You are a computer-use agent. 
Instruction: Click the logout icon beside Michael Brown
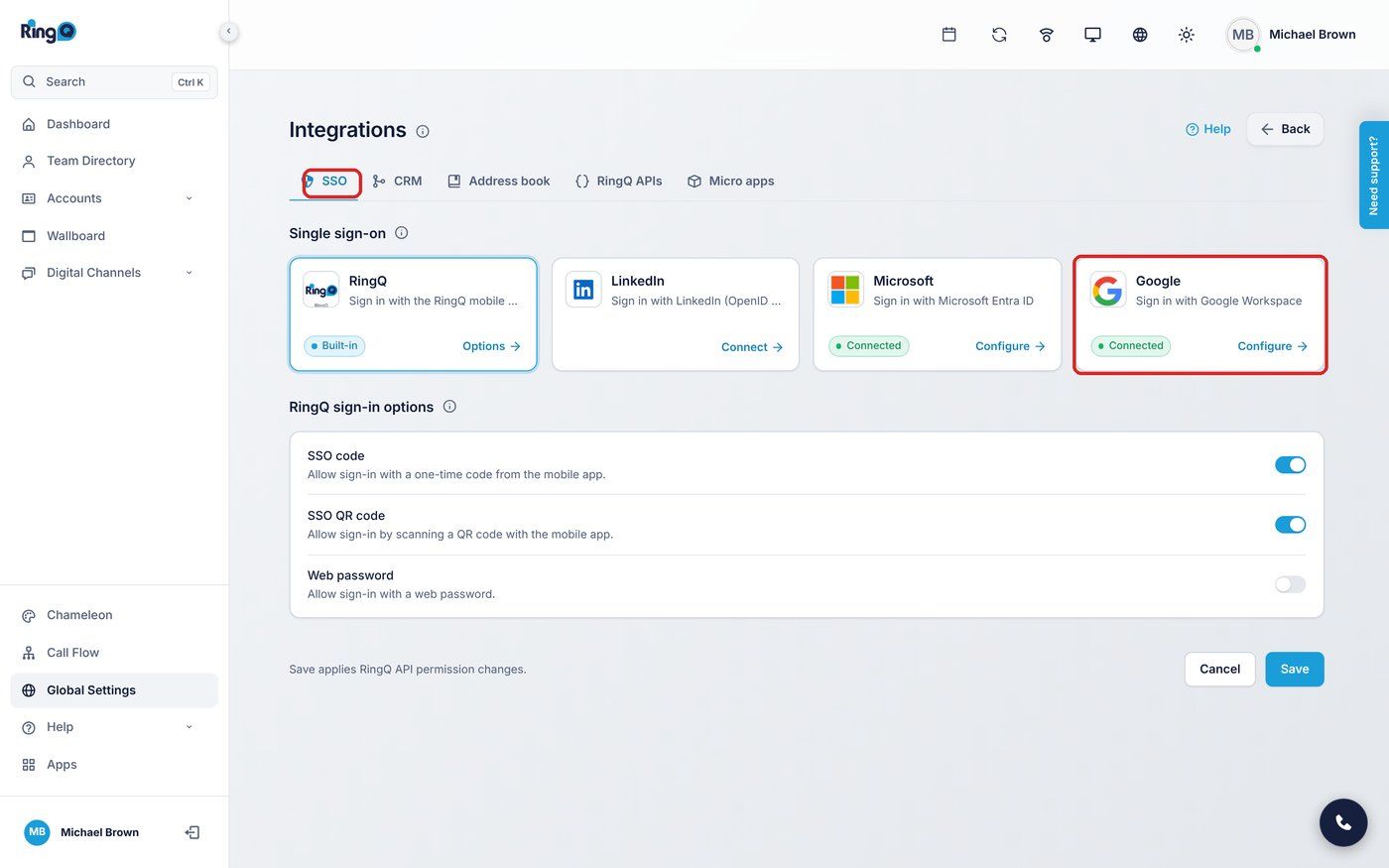coord(192,832)
